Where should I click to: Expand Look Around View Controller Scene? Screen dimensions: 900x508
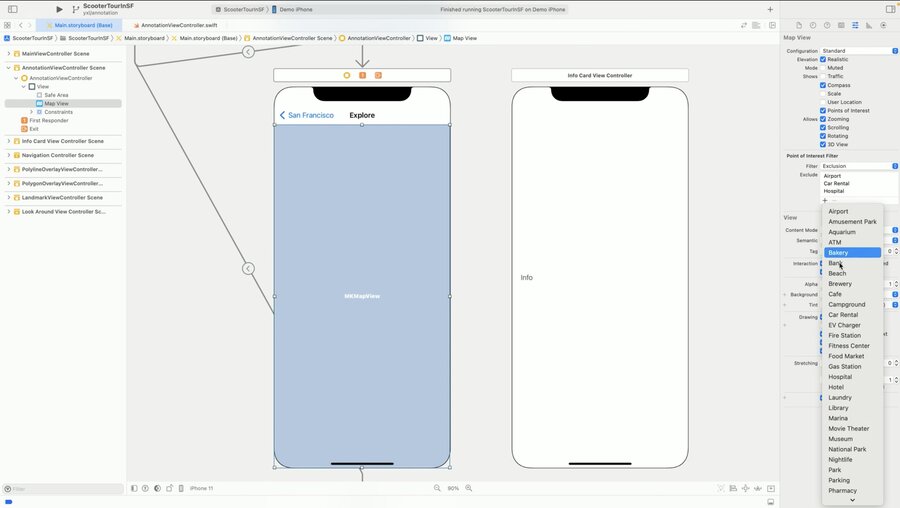point(9,212)
